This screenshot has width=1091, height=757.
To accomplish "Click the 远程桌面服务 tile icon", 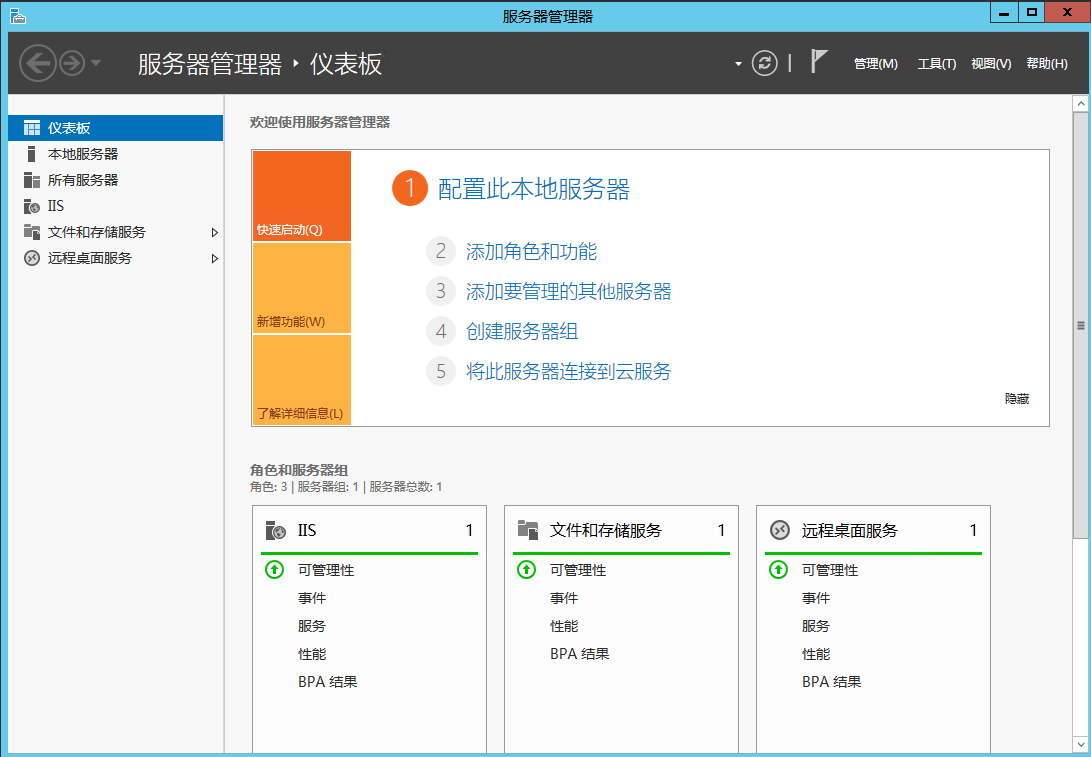I will pos(779,530).
